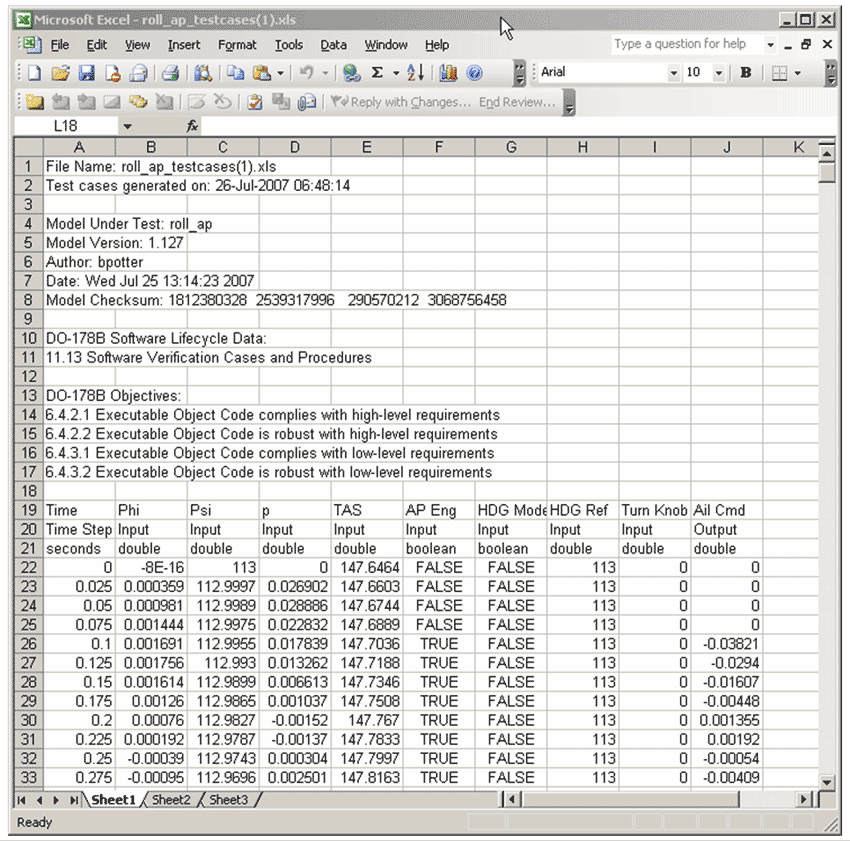Open the Data menu
The image size is (850, 841).
(x=333, y=45)
